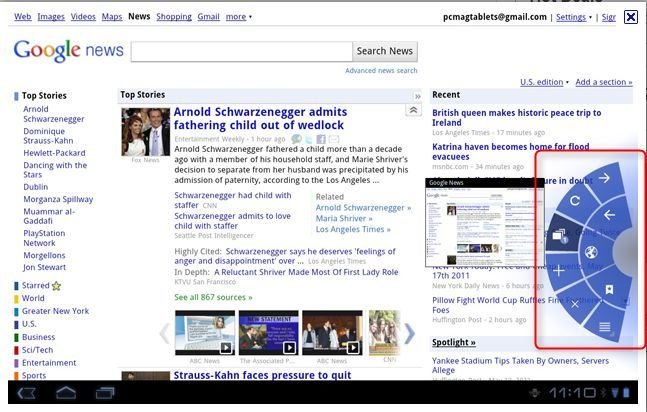Open 'Strauss-Kahn faces pressure to quit'

(x=262, y=375)
